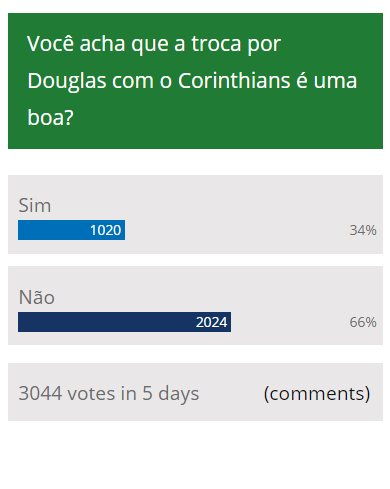Click the 66% percentage value
Viewport: 390px width, 489px height.
(363, 322)
